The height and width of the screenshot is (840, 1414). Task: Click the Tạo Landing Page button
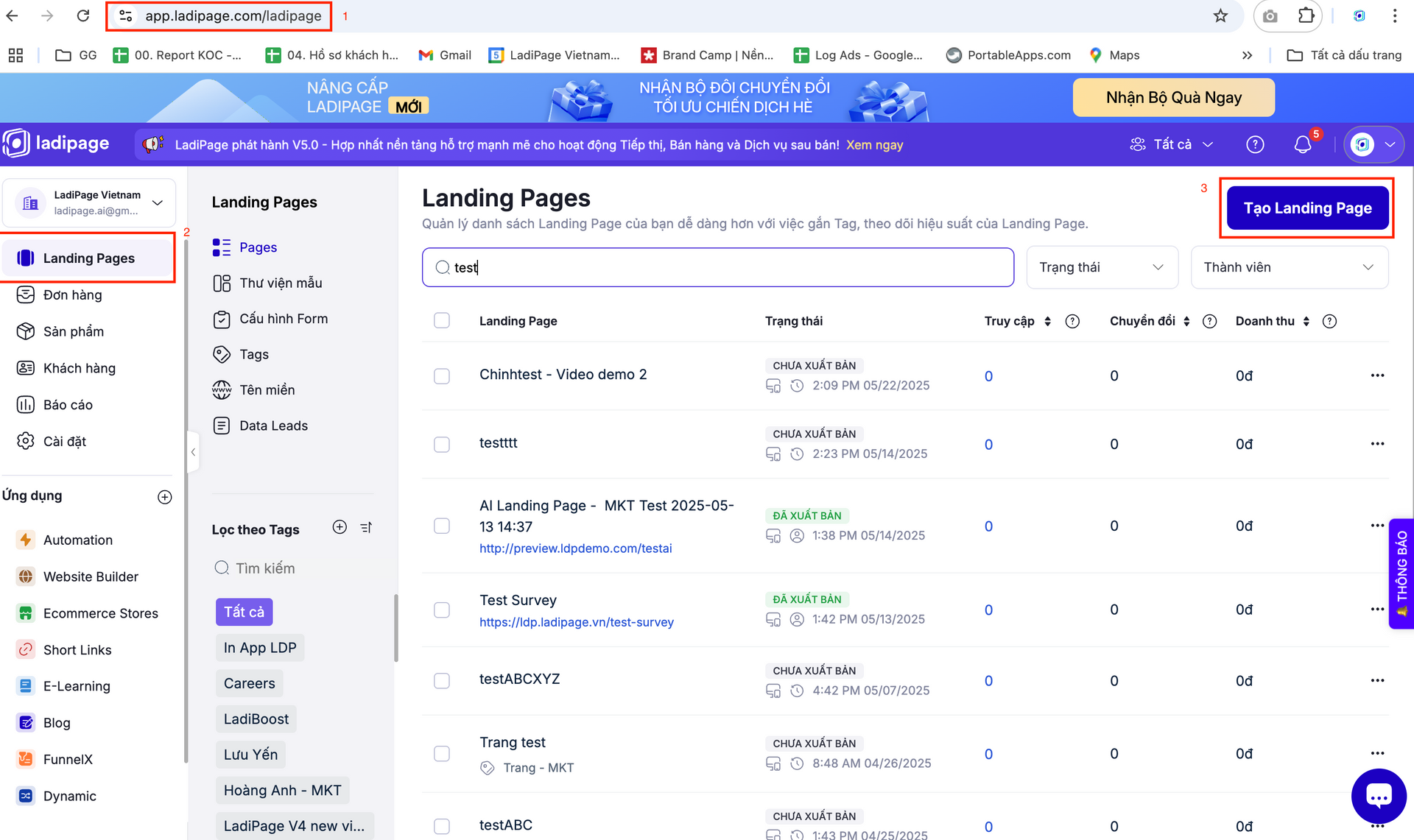pos(1307,208)
